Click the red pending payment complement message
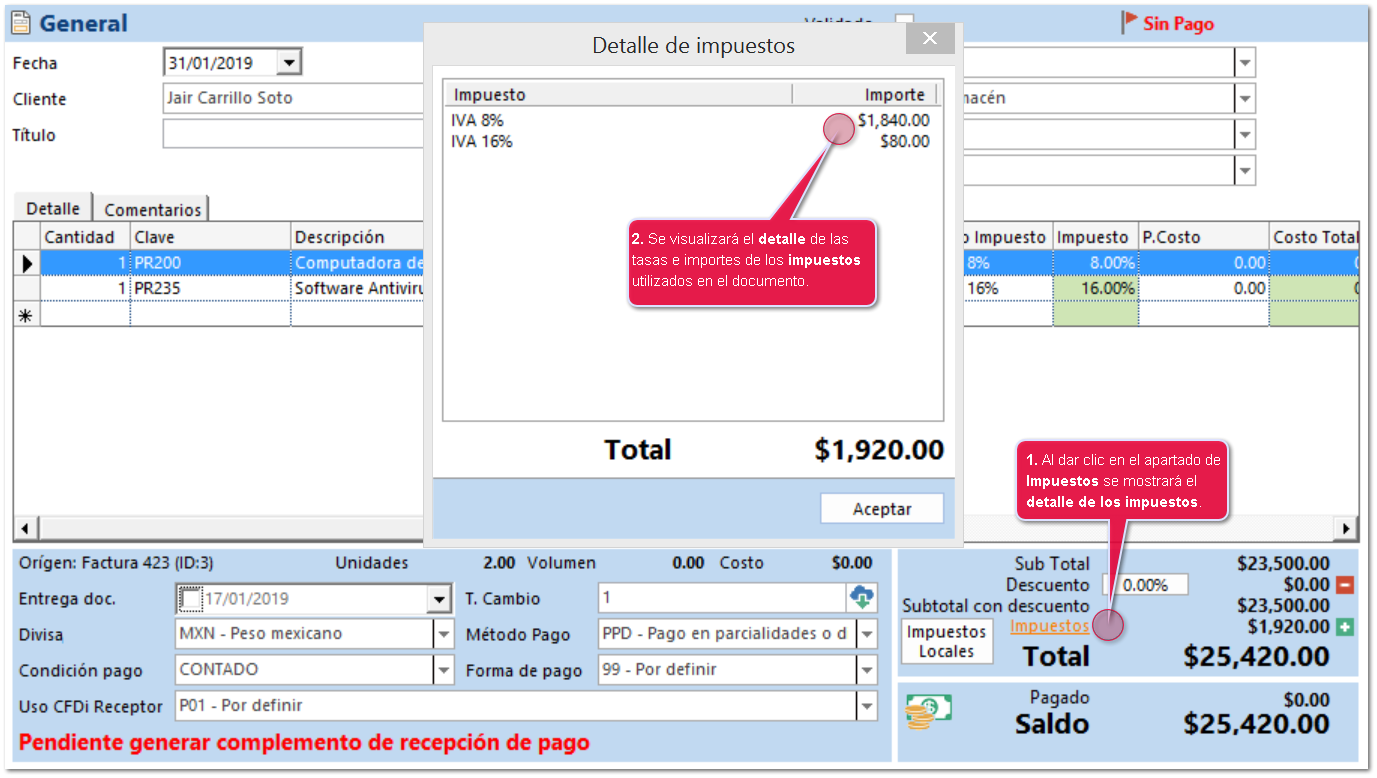 304,743
